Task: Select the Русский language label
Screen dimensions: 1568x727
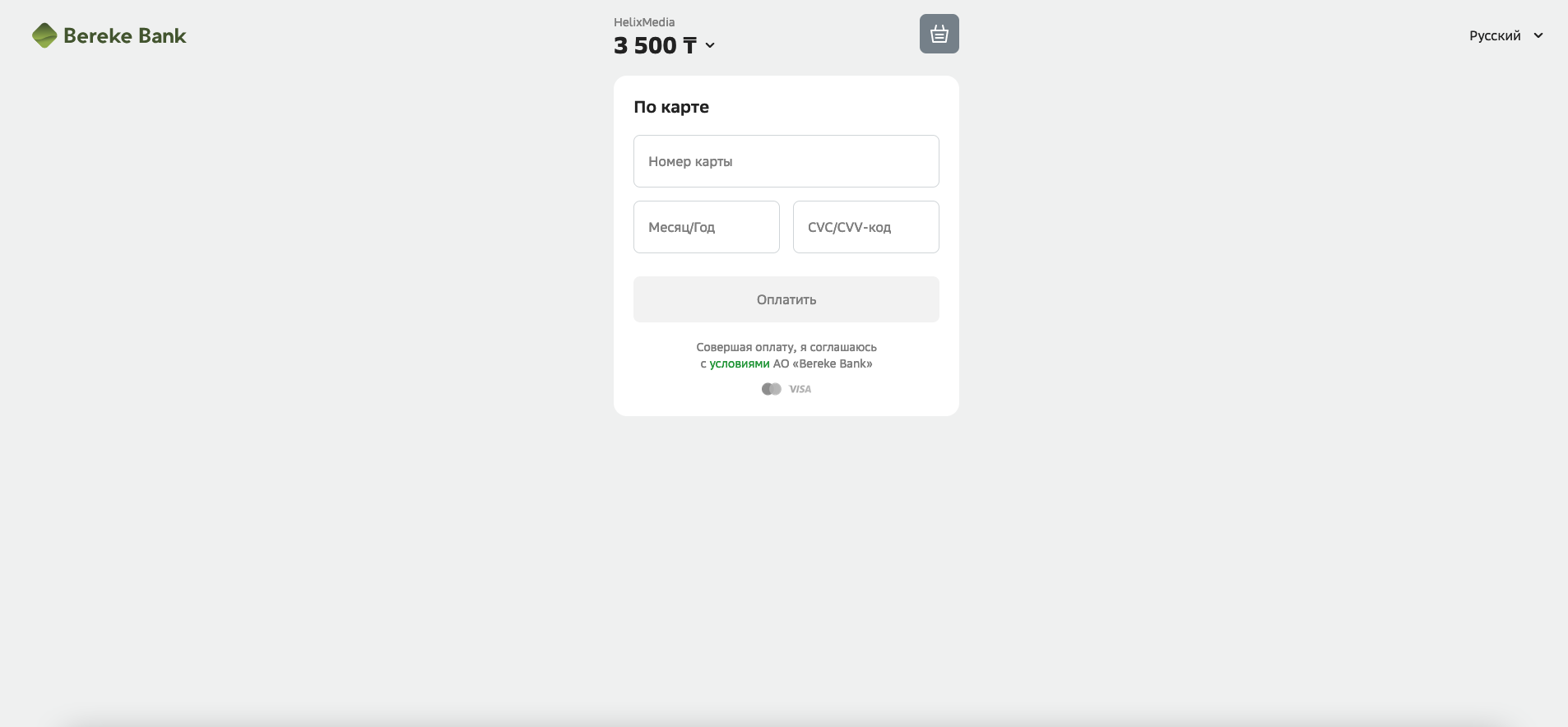Action: click(1495, 35)
